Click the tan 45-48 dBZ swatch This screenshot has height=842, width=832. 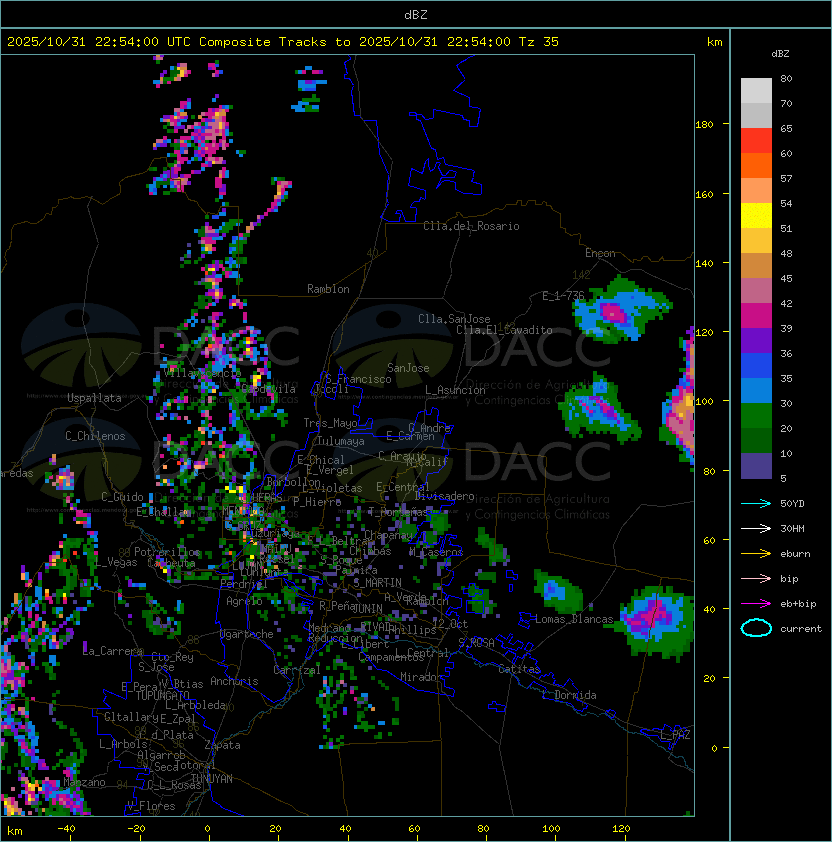click(756, 266)
